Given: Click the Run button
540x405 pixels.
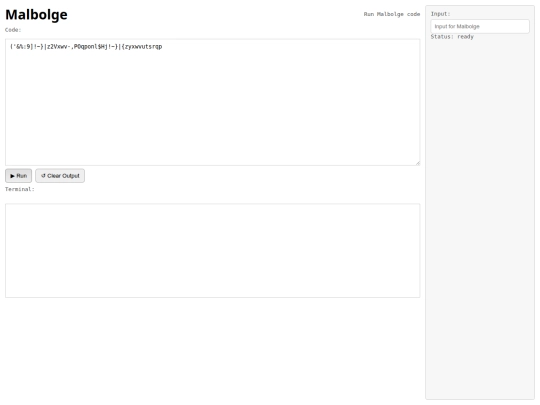Looking at the screenshot, I should [x=19, y=176].
